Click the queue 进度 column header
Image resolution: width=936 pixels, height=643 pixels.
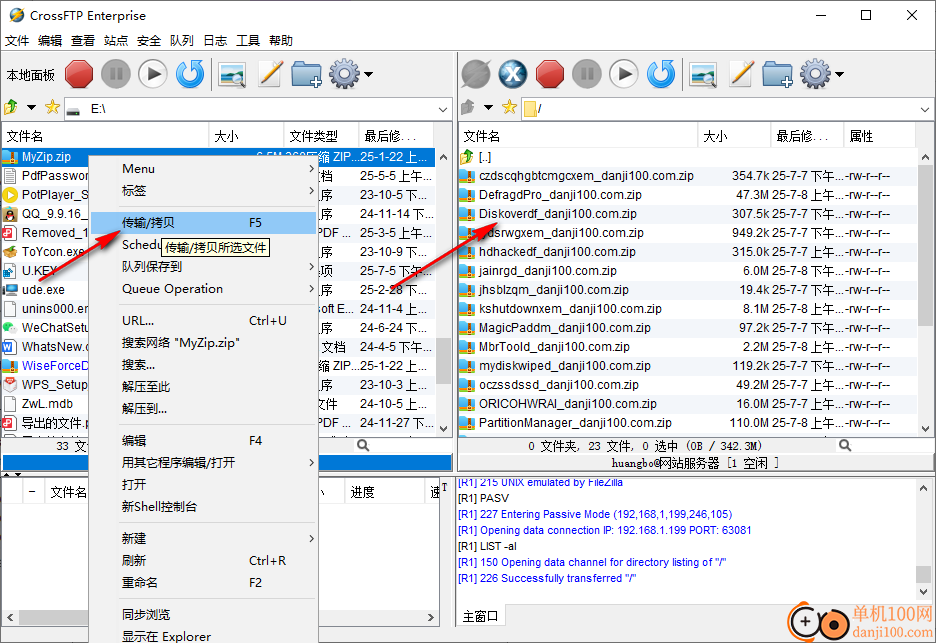[384, 492]
